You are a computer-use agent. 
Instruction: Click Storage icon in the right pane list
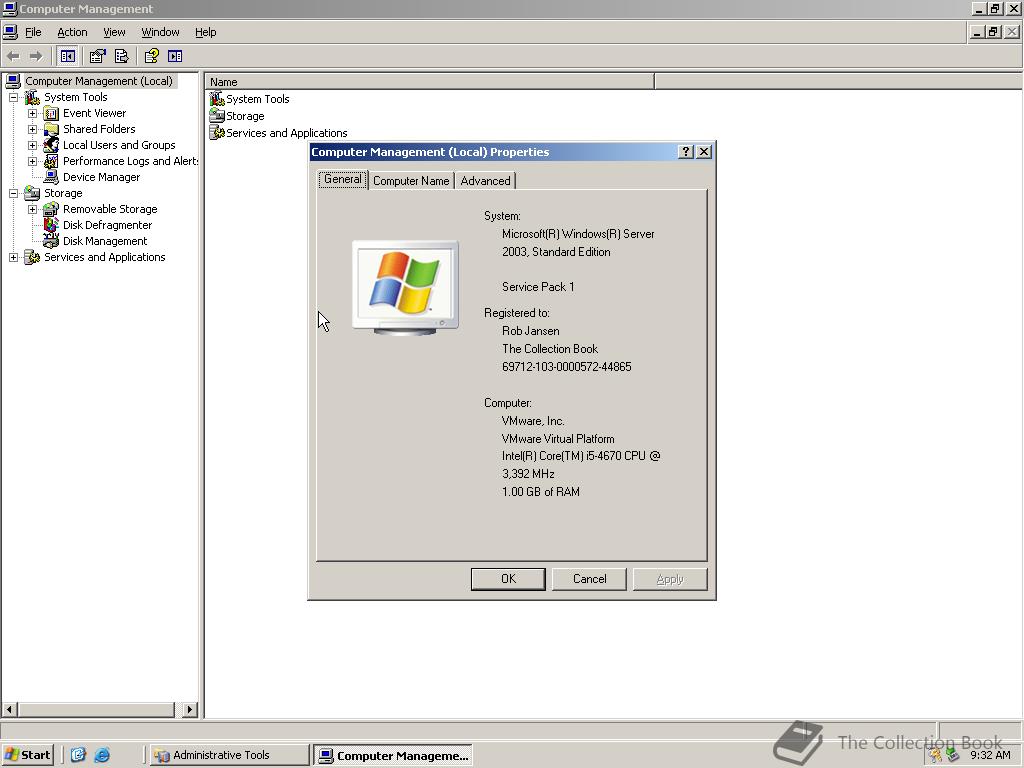click(217, 116)
